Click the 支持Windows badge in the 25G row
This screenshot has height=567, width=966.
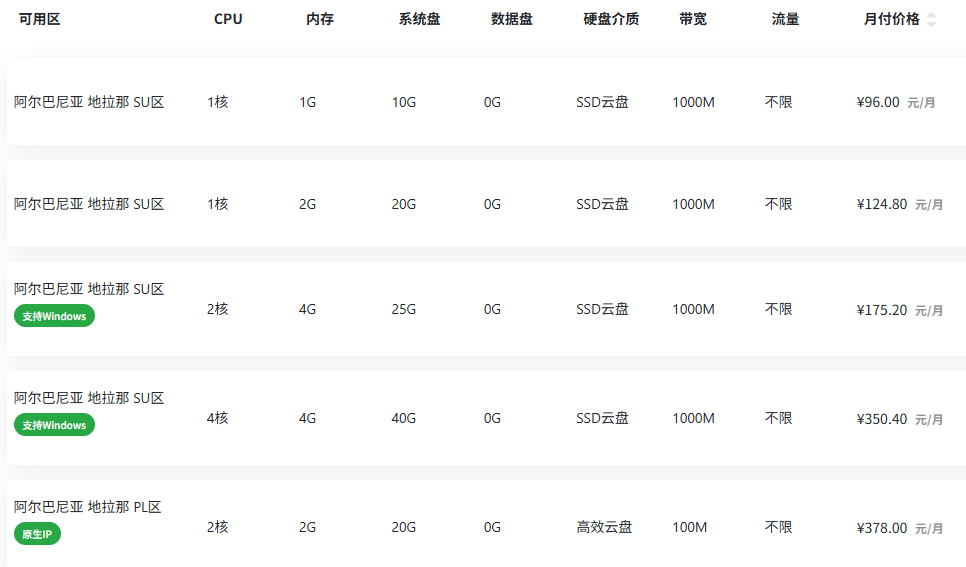click(54, 316)
